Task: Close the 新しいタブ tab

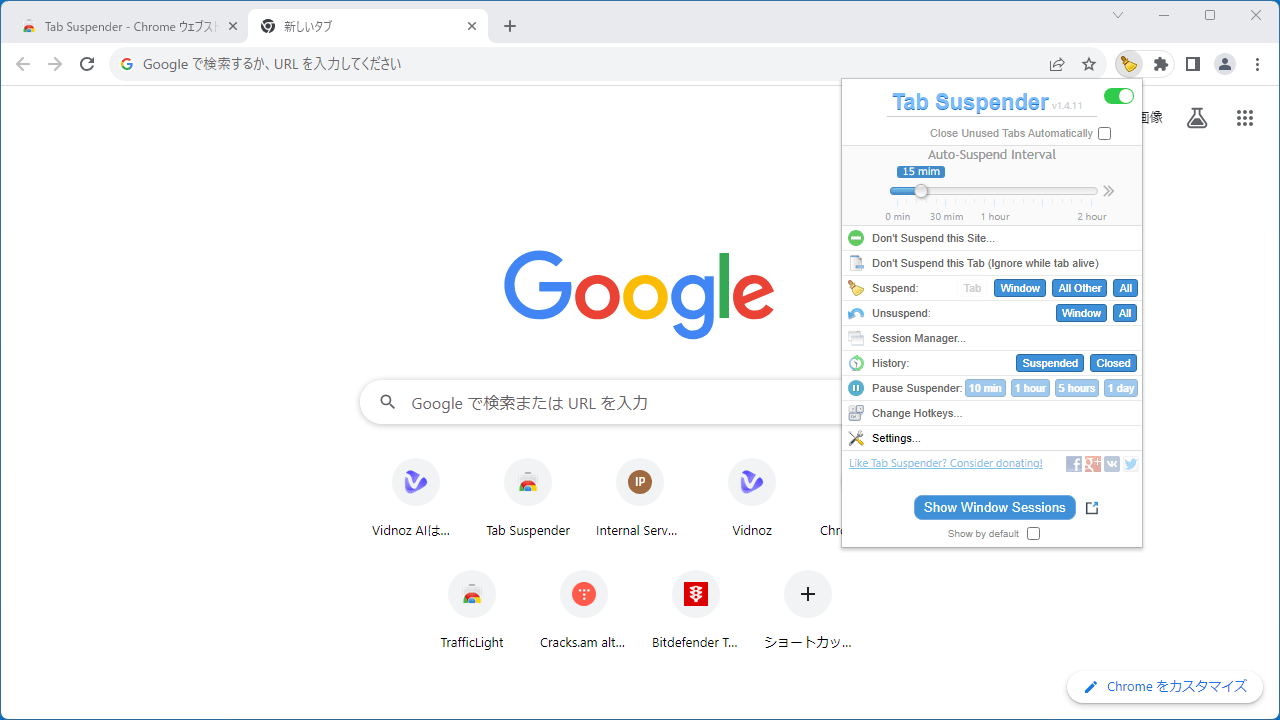Action: pos(472,26)
